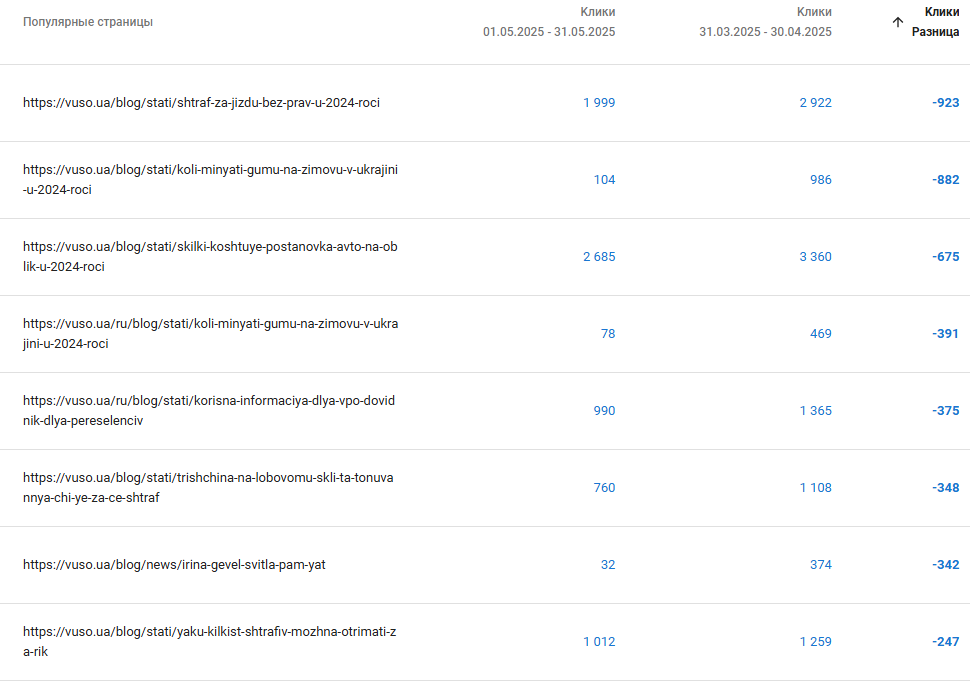
Task: Click the -348 difference value
Action: (x=945, y=487)
